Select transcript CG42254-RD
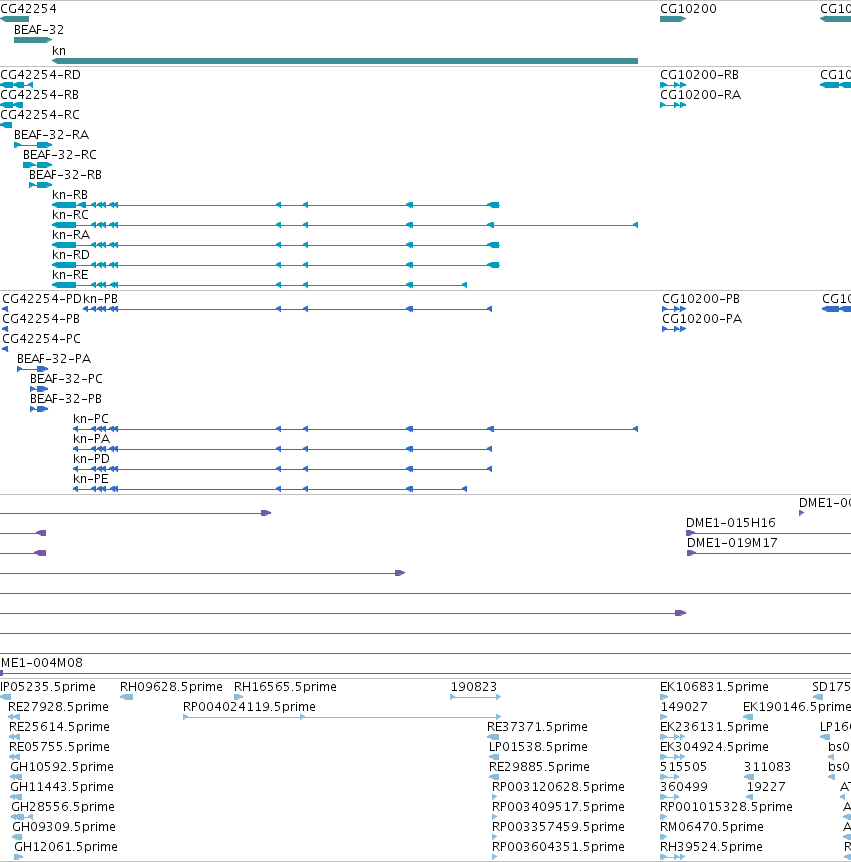This screenshot has height=862, width=851. point(40,75)
